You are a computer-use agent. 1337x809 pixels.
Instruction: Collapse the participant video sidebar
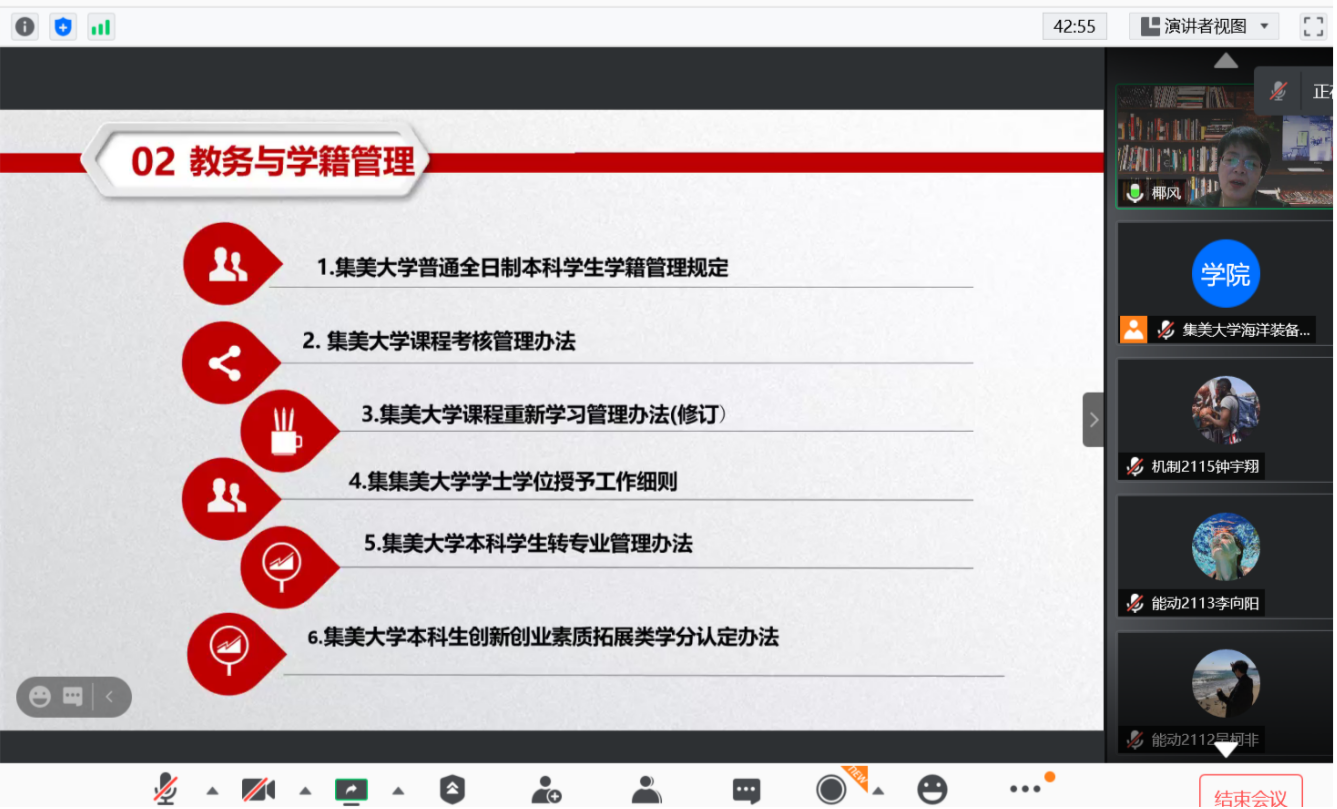click(x=1093, y=420)
